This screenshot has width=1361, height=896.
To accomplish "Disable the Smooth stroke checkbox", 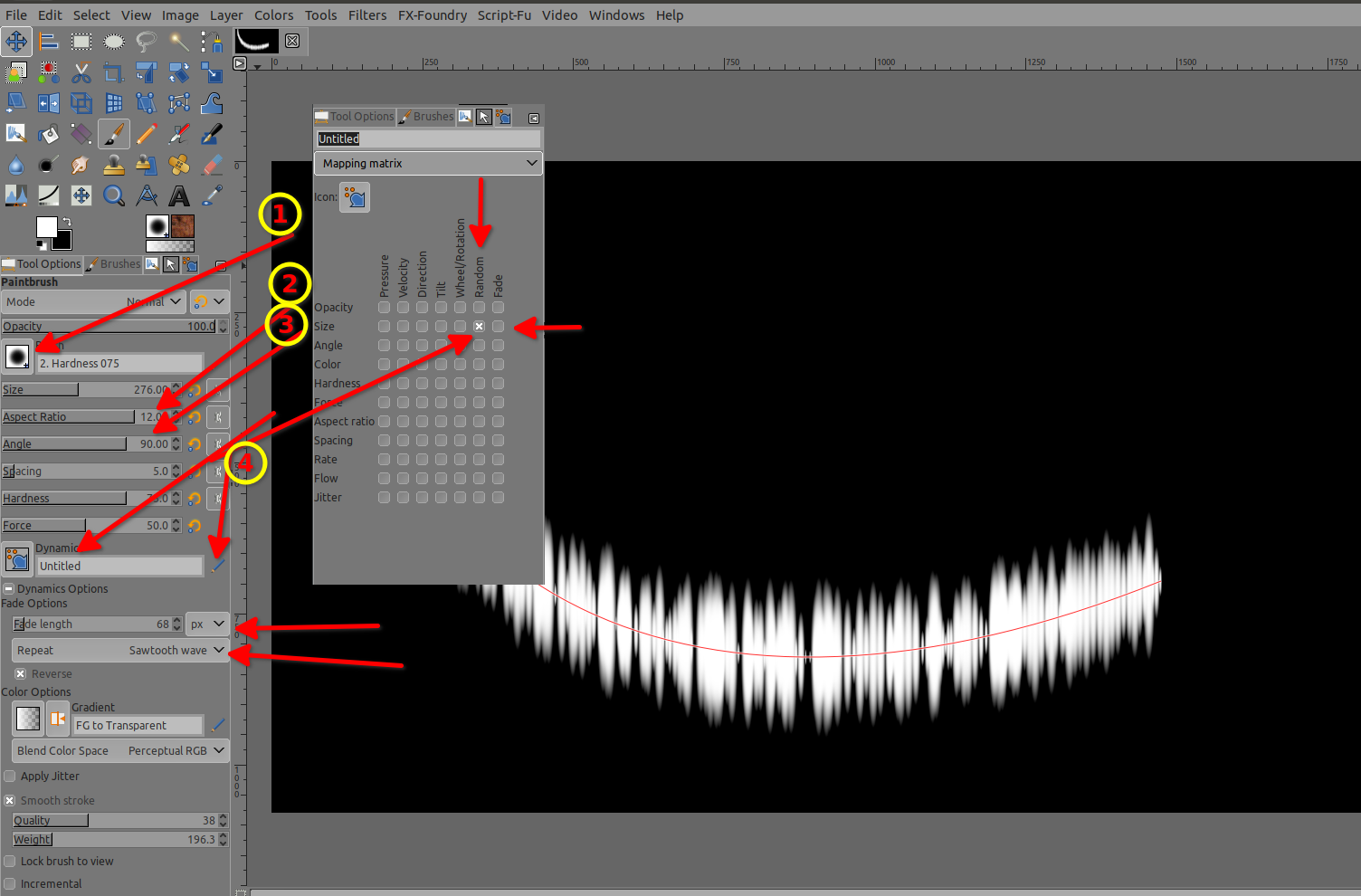I will click(10, 801).
